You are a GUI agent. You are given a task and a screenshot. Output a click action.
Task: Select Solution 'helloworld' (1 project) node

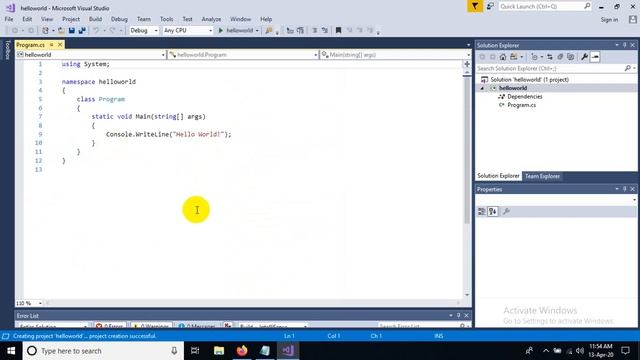click(529, 80)
